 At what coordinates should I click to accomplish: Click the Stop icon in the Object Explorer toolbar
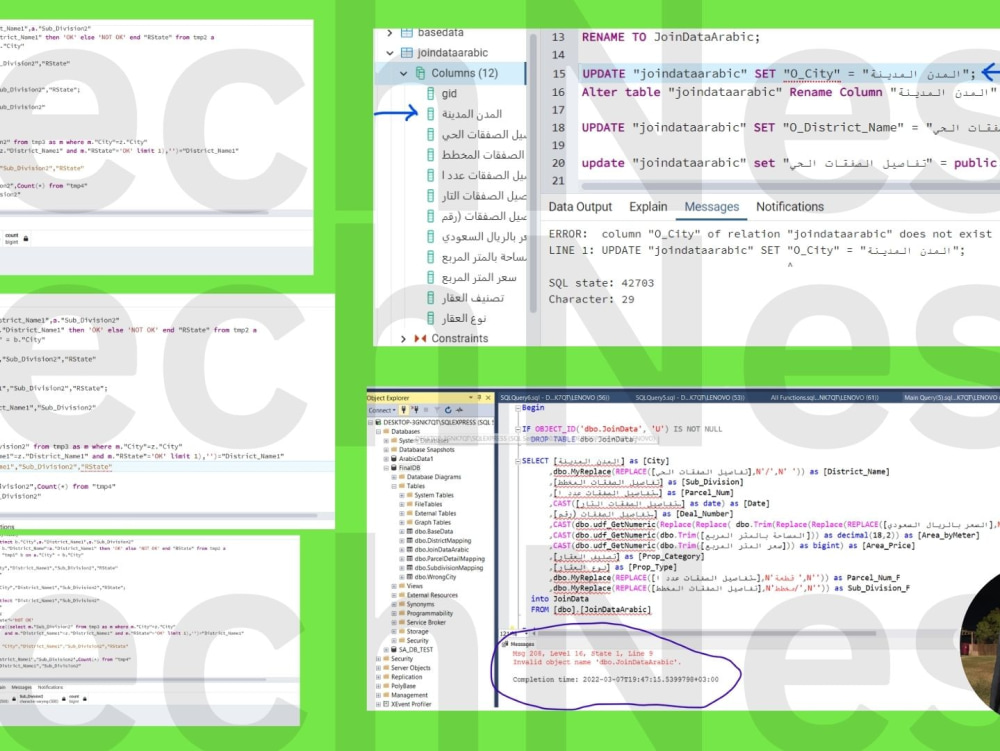(x=426, y=410)
